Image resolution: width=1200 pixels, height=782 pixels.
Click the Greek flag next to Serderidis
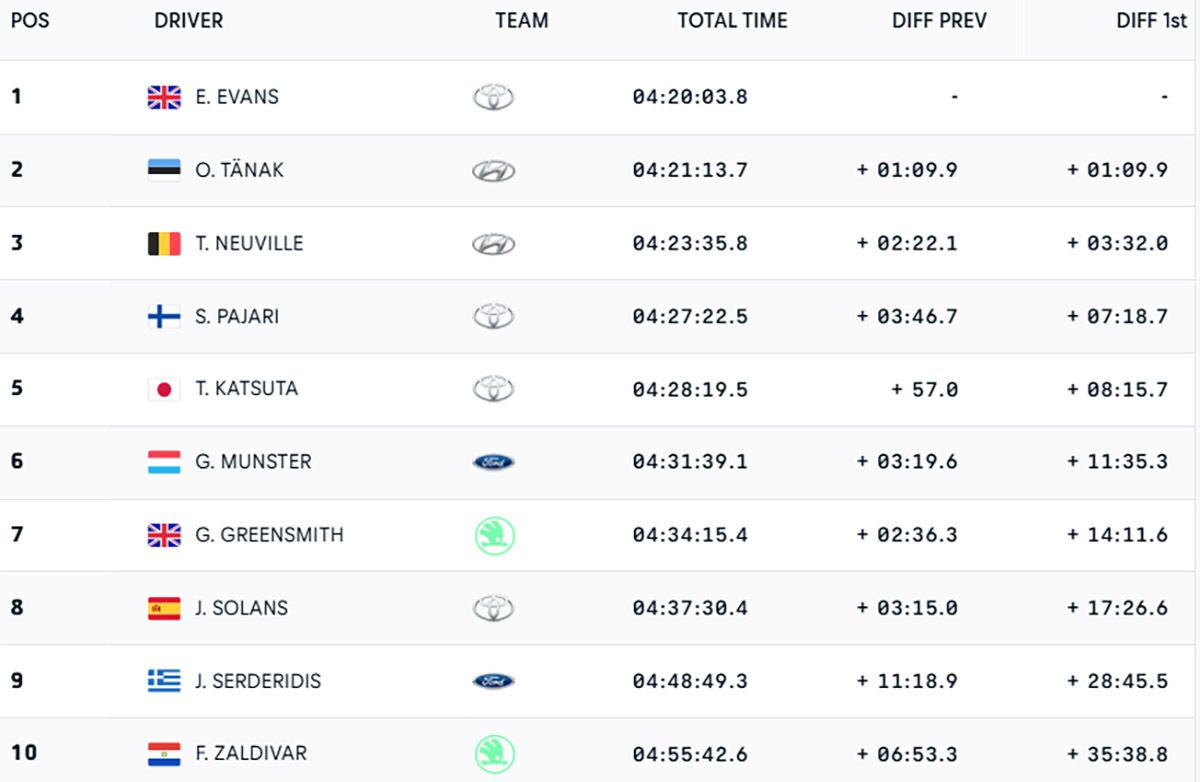[x=164, y=681]
